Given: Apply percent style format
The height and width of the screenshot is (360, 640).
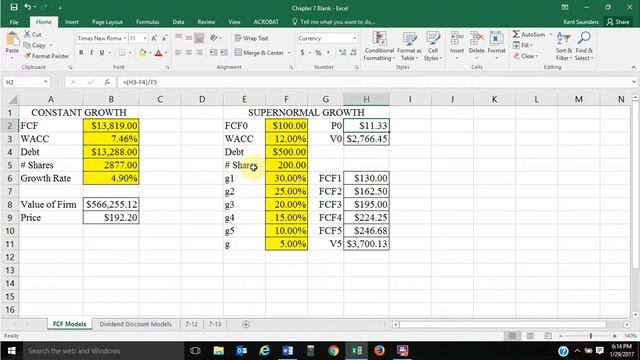Looking at the screenshot, I should [318, 53].
